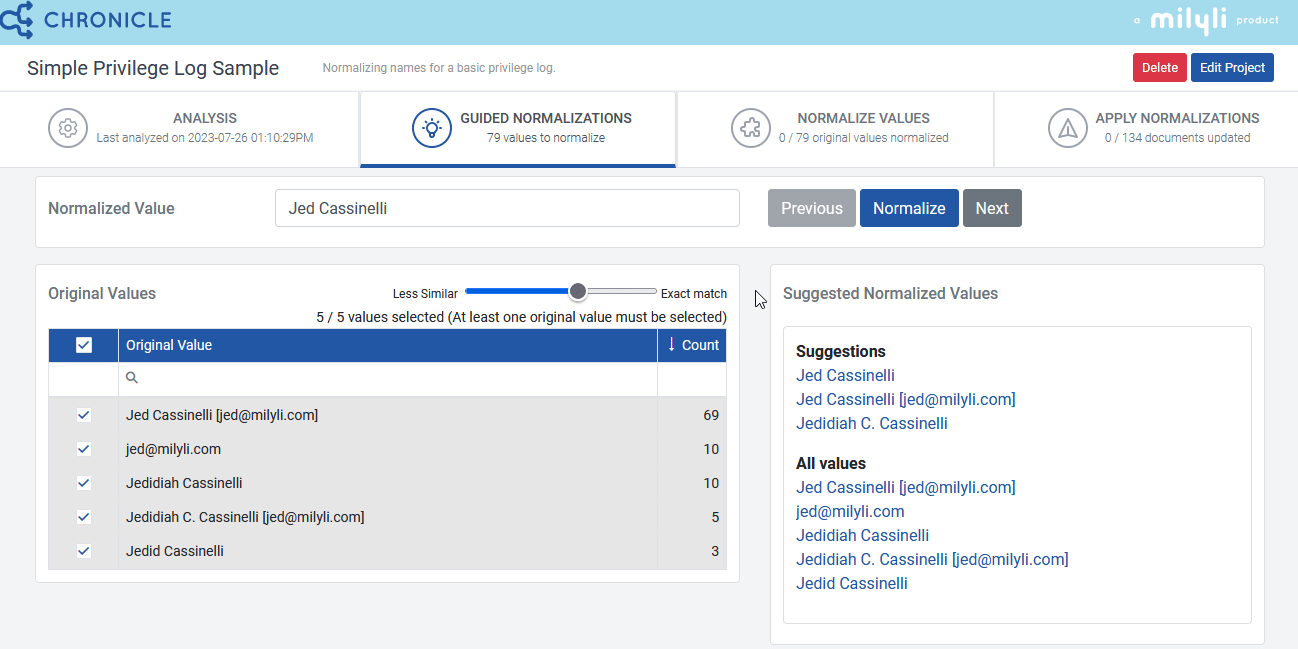Deselect the Jedid Cassinelli checkbox

[x=83, y=551]
